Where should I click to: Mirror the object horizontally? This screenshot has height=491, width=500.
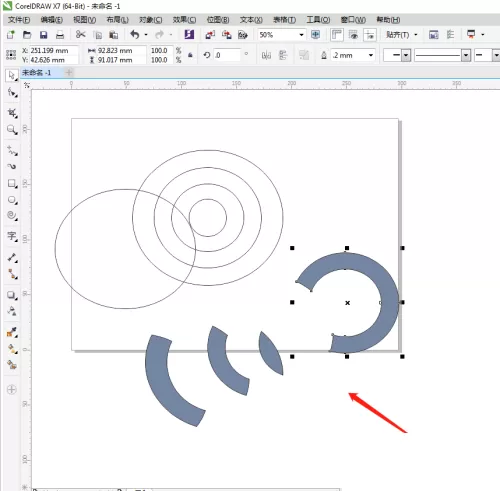tap(266, 55)
